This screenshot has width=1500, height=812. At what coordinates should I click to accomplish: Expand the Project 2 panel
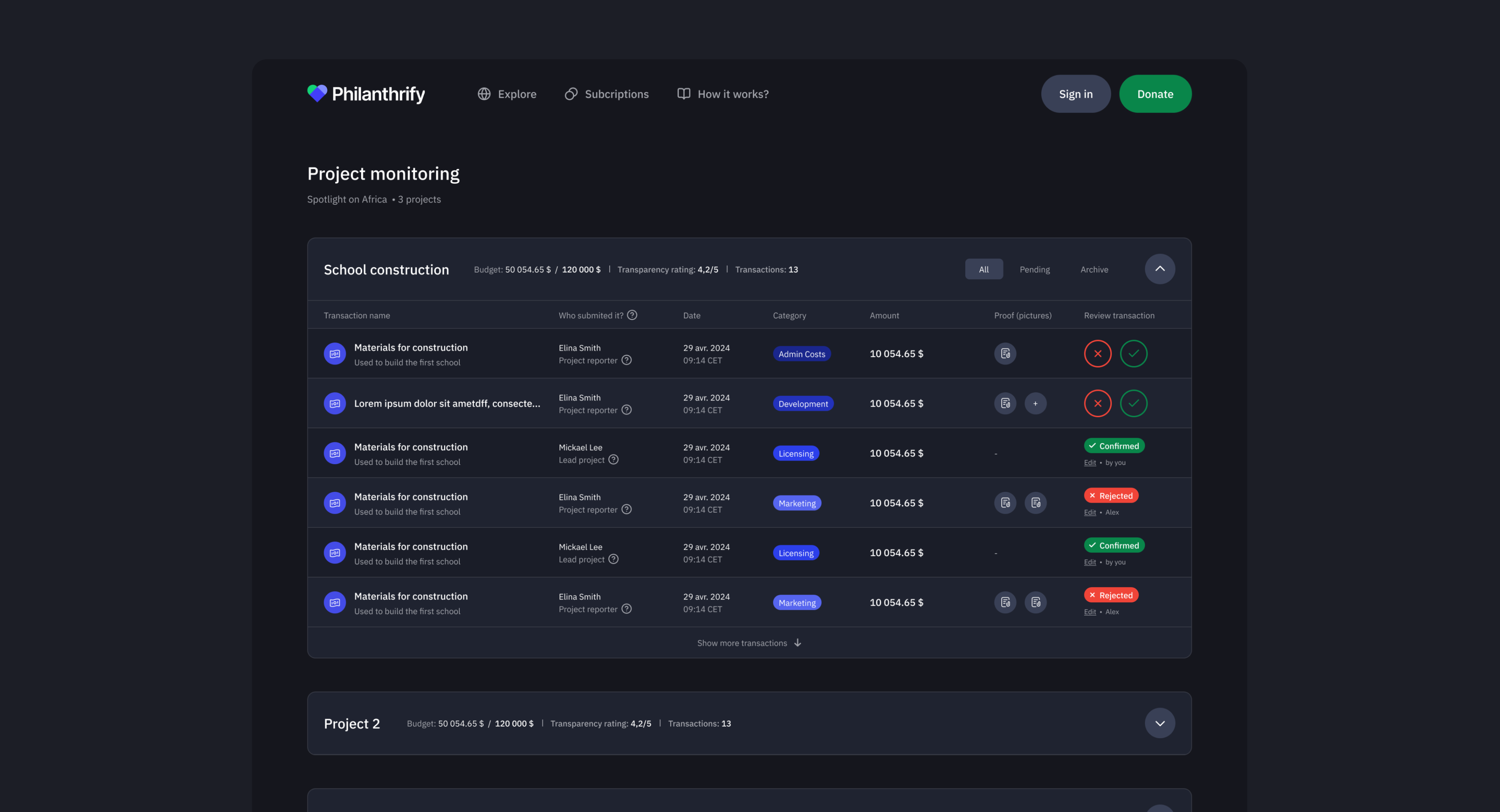(x=1159, y=723)
